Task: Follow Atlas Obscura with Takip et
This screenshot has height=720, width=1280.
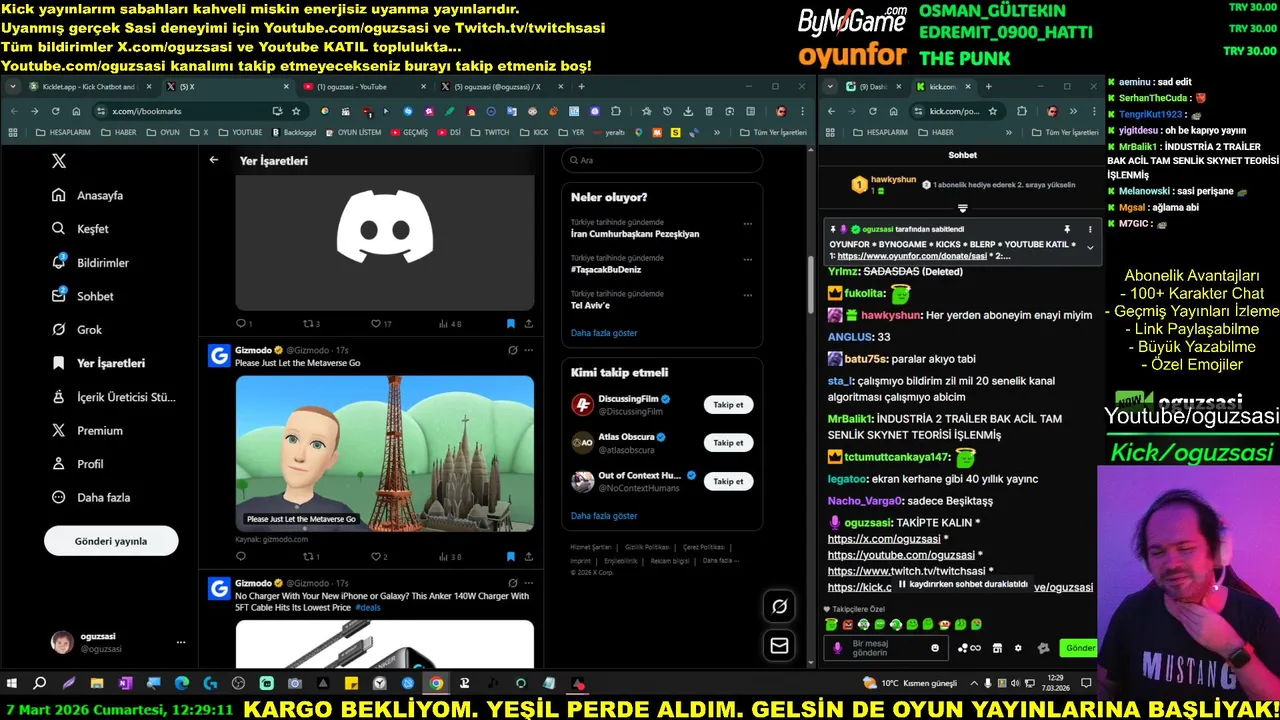Action: pos(728,443)
